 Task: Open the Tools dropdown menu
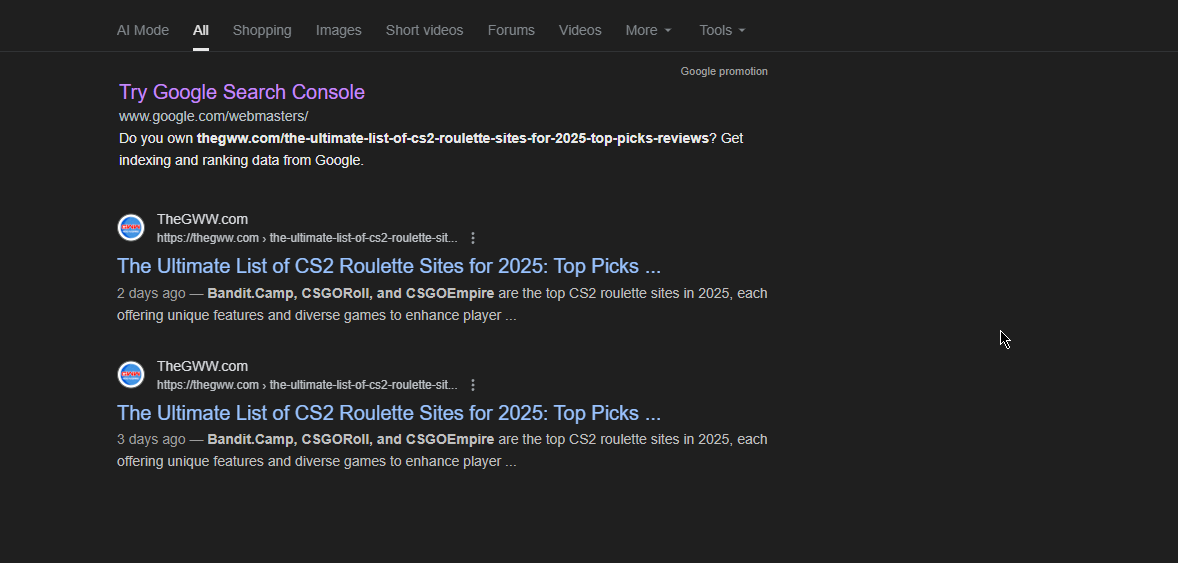(722, 30)
